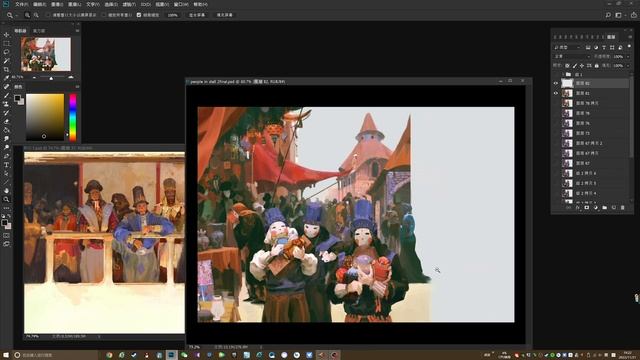
Task: Click the 100% zoom button
Action: coord(173,15)
